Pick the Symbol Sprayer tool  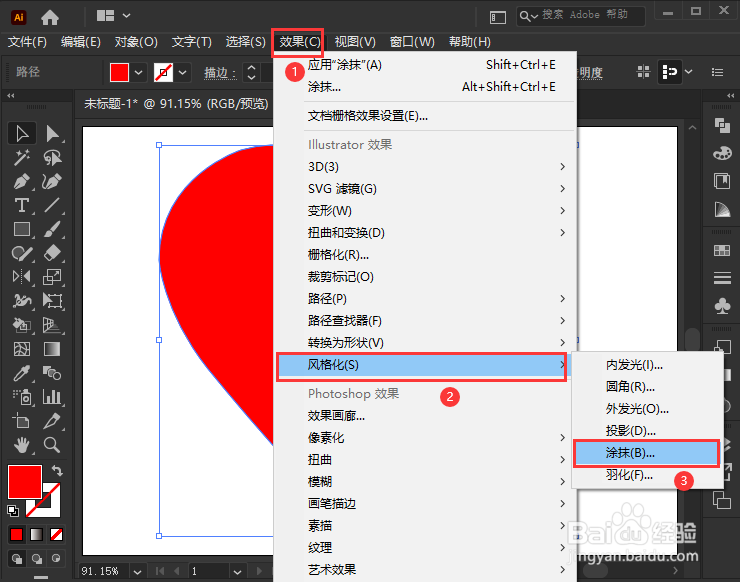(x=22, y=397)
